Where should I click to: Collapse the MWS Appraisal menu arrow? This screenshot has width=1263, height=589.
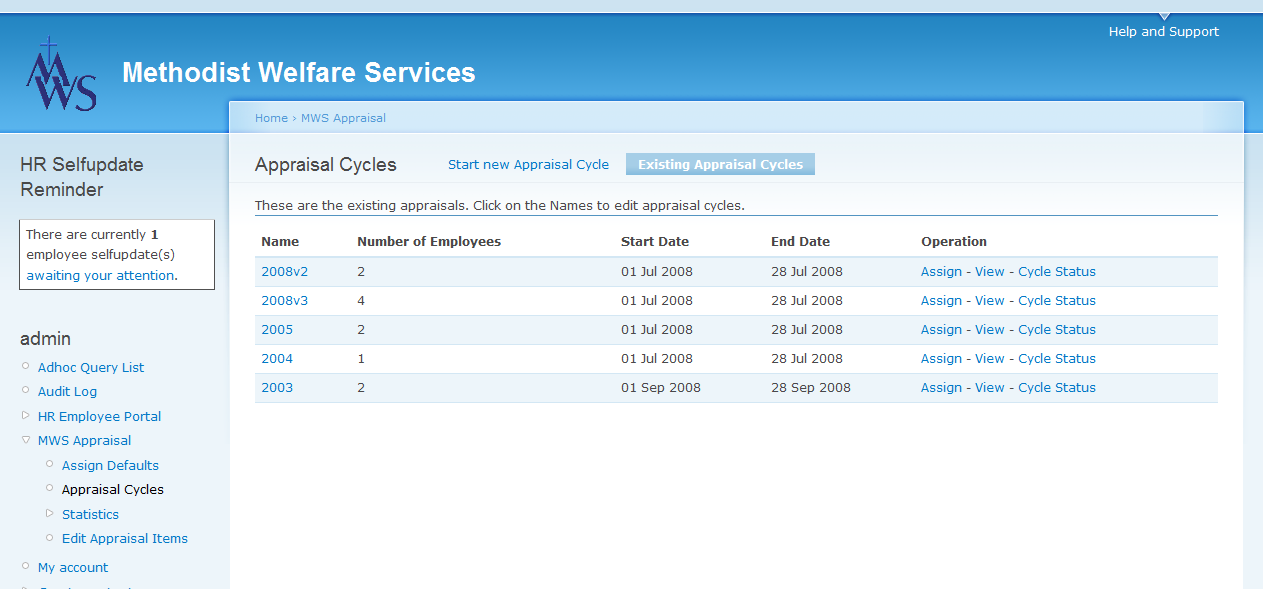coord(26,439)
